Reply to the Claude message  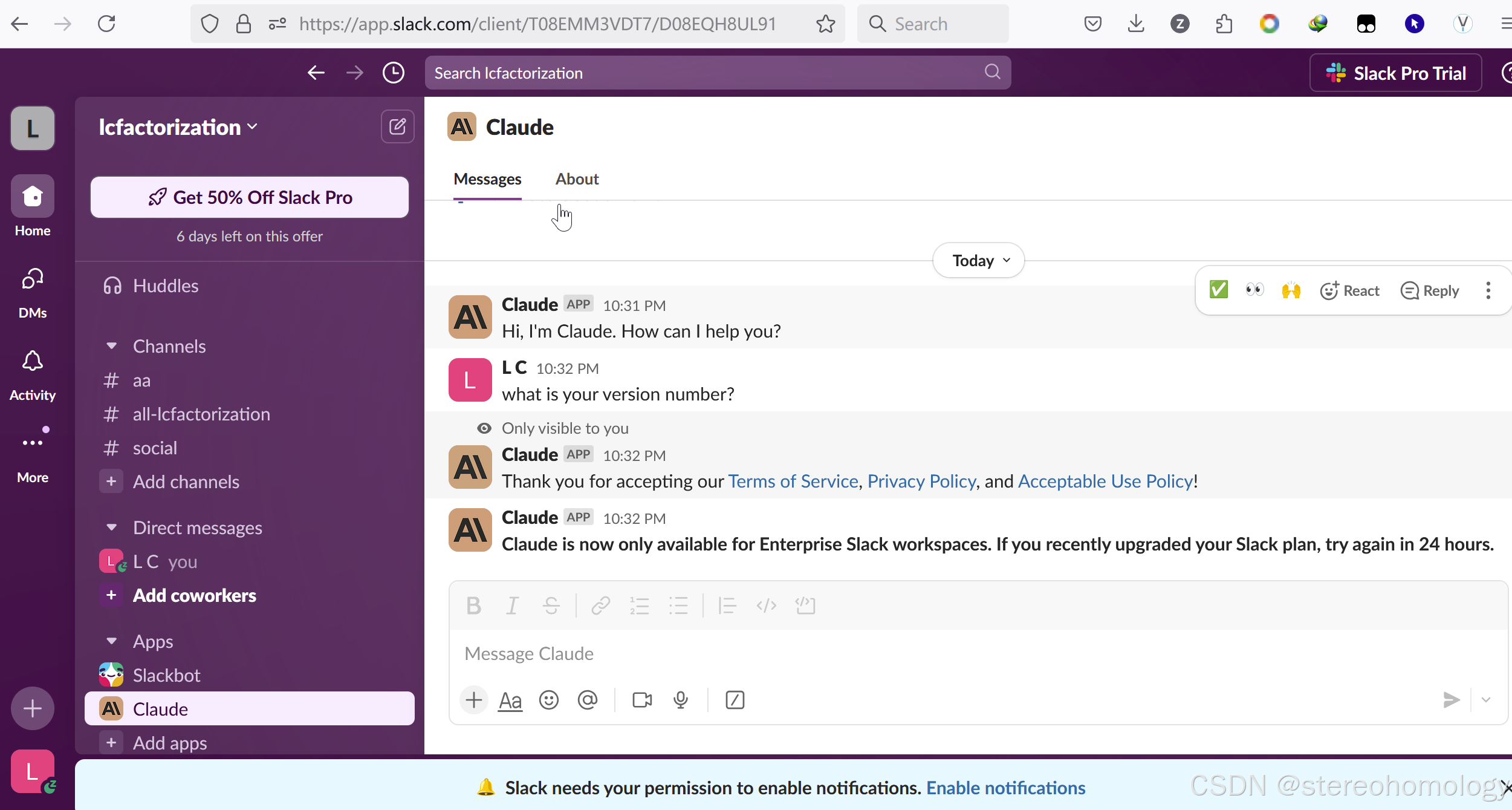1429,290
